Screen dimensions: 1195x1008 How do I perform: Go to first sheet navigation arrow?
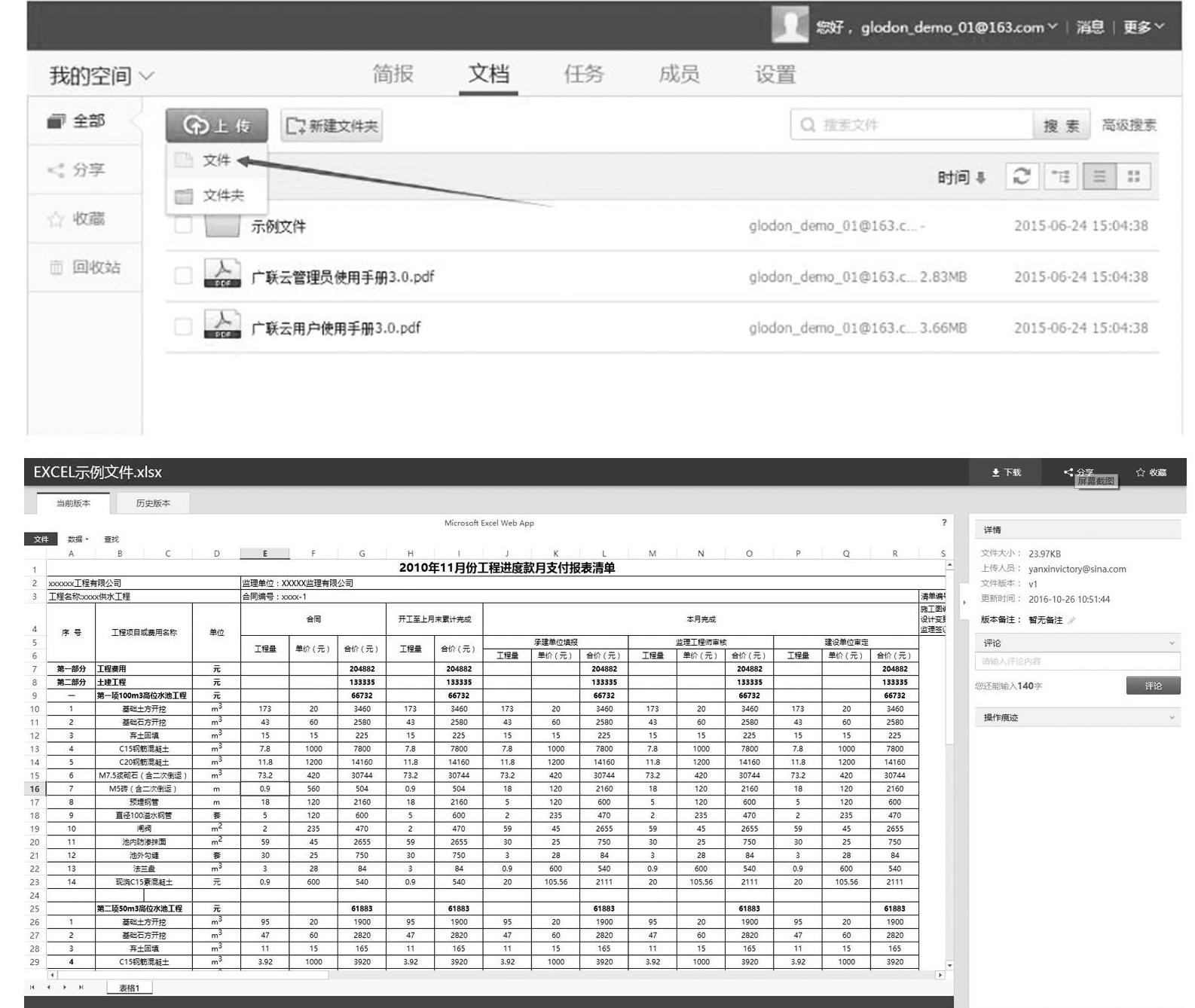32,988
